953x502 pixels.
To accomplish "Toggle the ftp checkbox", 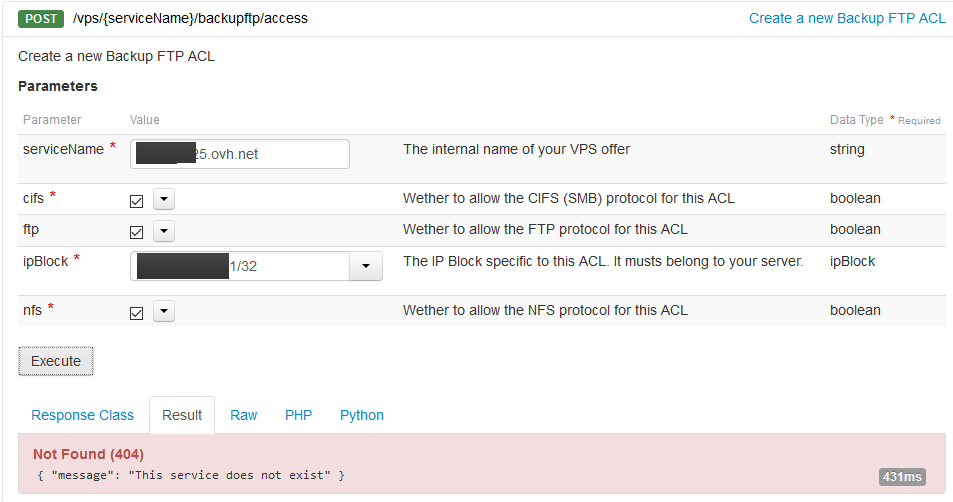I will coord(137,232).
